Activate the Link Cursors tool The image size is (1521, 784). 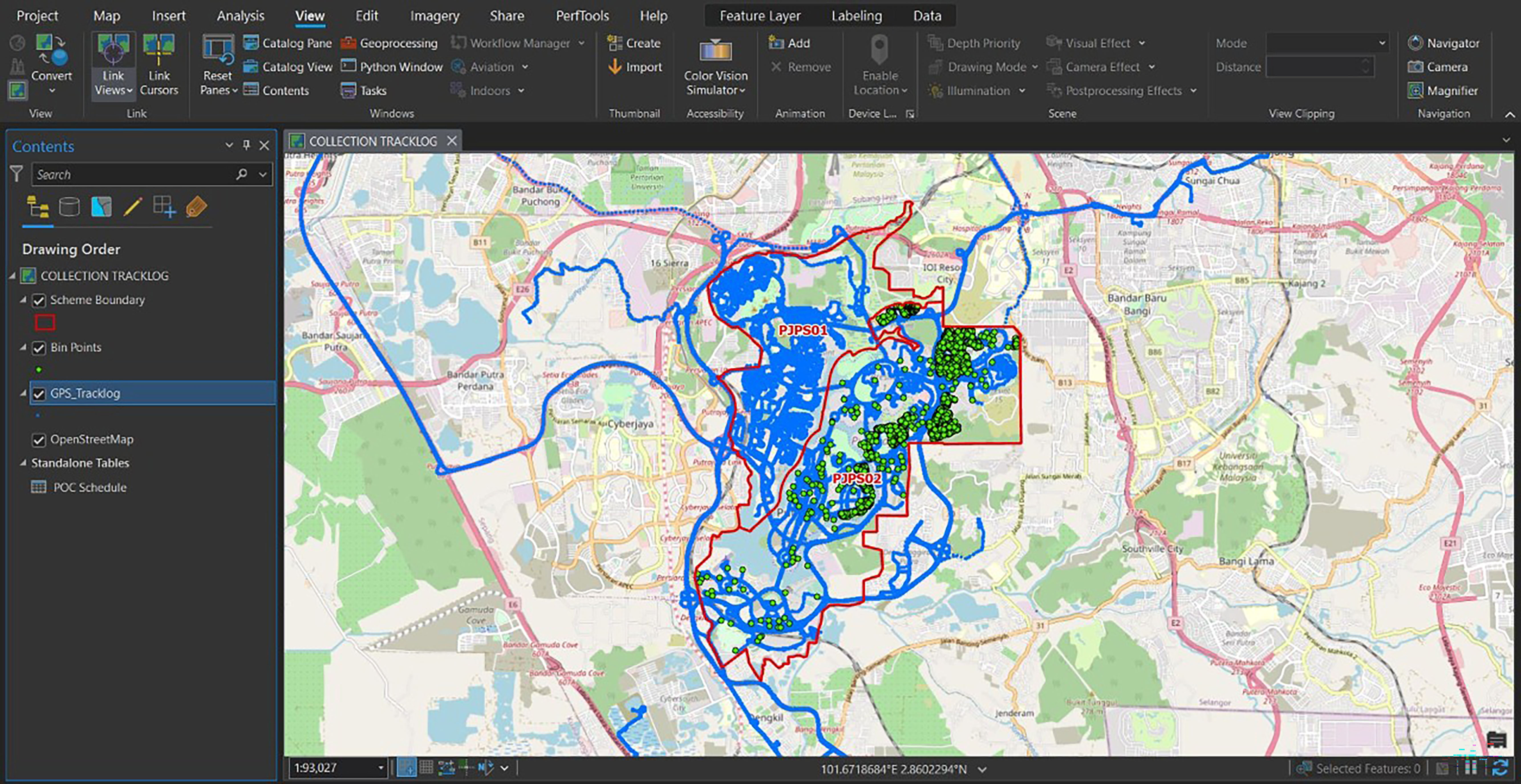point(158,65)
